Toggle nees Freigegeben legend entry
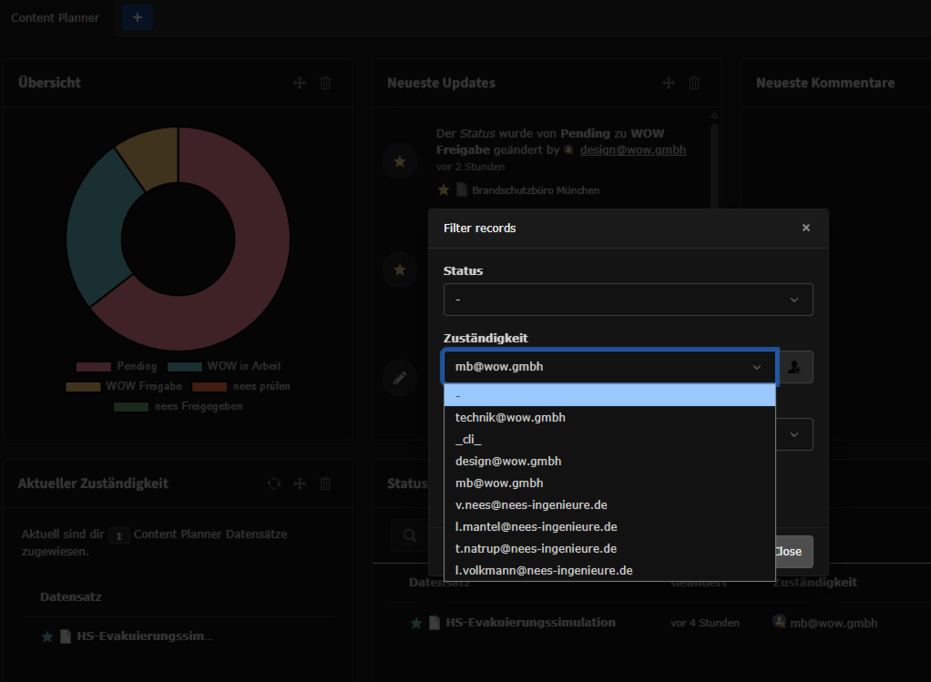Viewport: 931px width, 682px height. click(178, 407)
